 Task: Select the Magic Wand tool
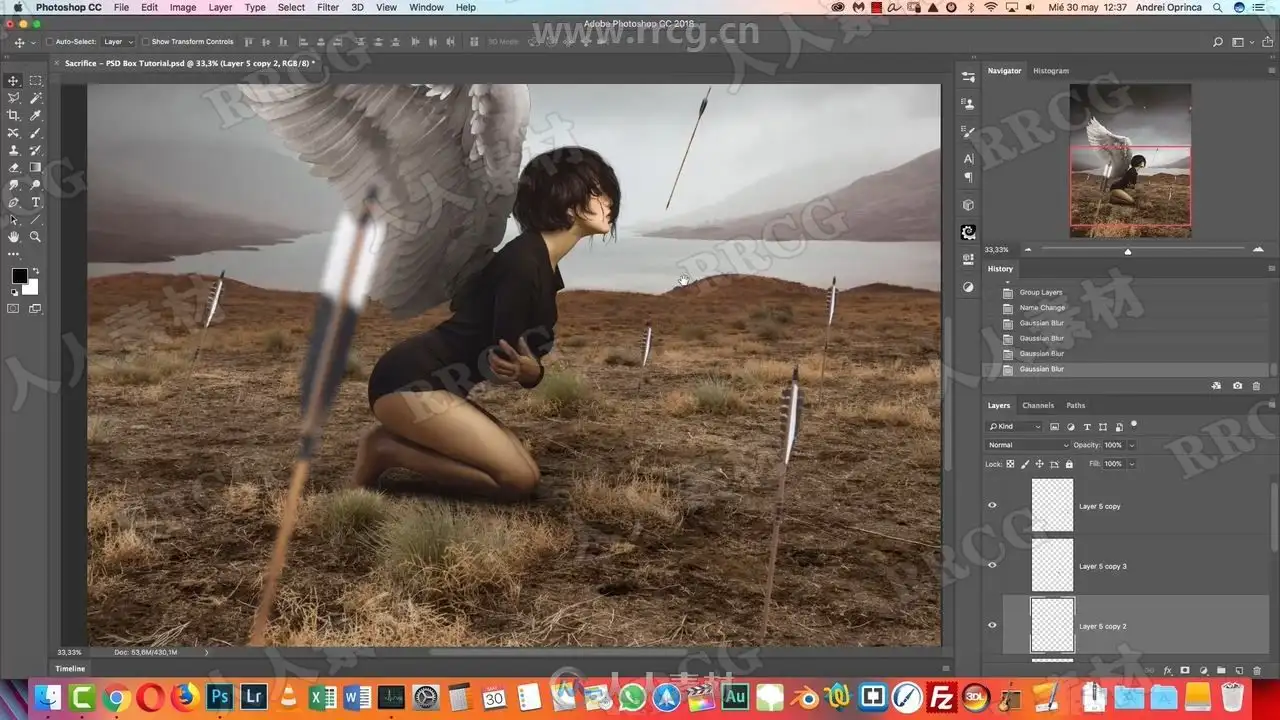point(35,98)
